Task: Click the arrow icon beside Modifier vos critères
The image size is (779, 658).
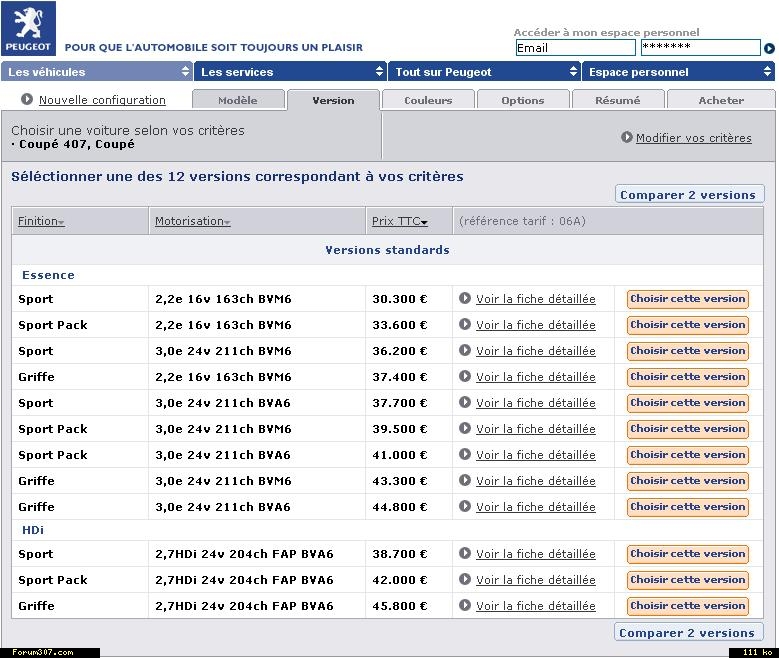Action: point(627,138)
